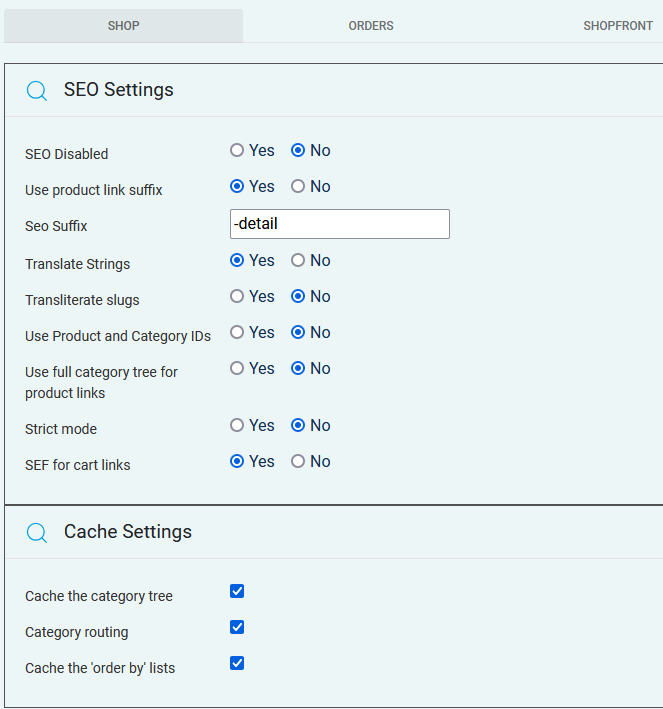Click the Cache Settings magnifier icon

tap(37, 533)
